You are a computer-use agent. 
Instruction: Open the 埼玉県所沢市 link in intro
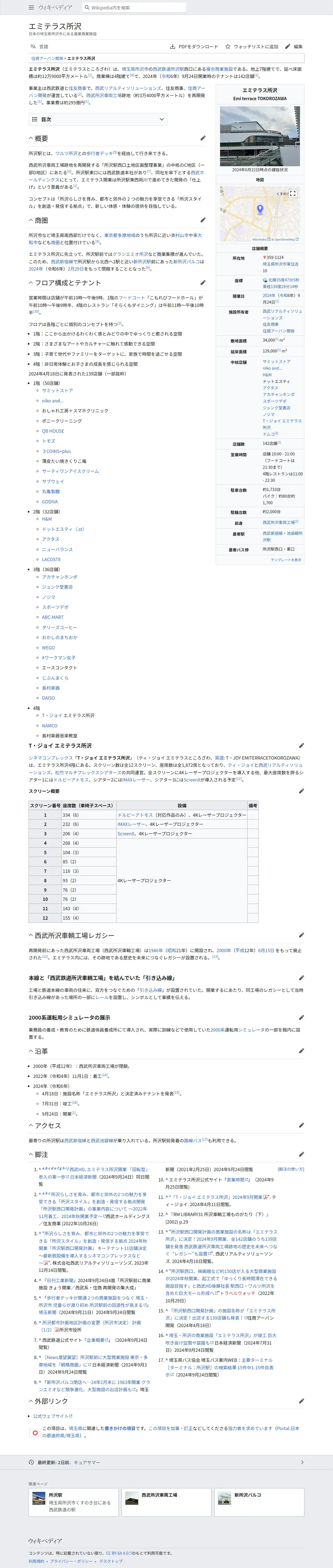pos(135,69)
